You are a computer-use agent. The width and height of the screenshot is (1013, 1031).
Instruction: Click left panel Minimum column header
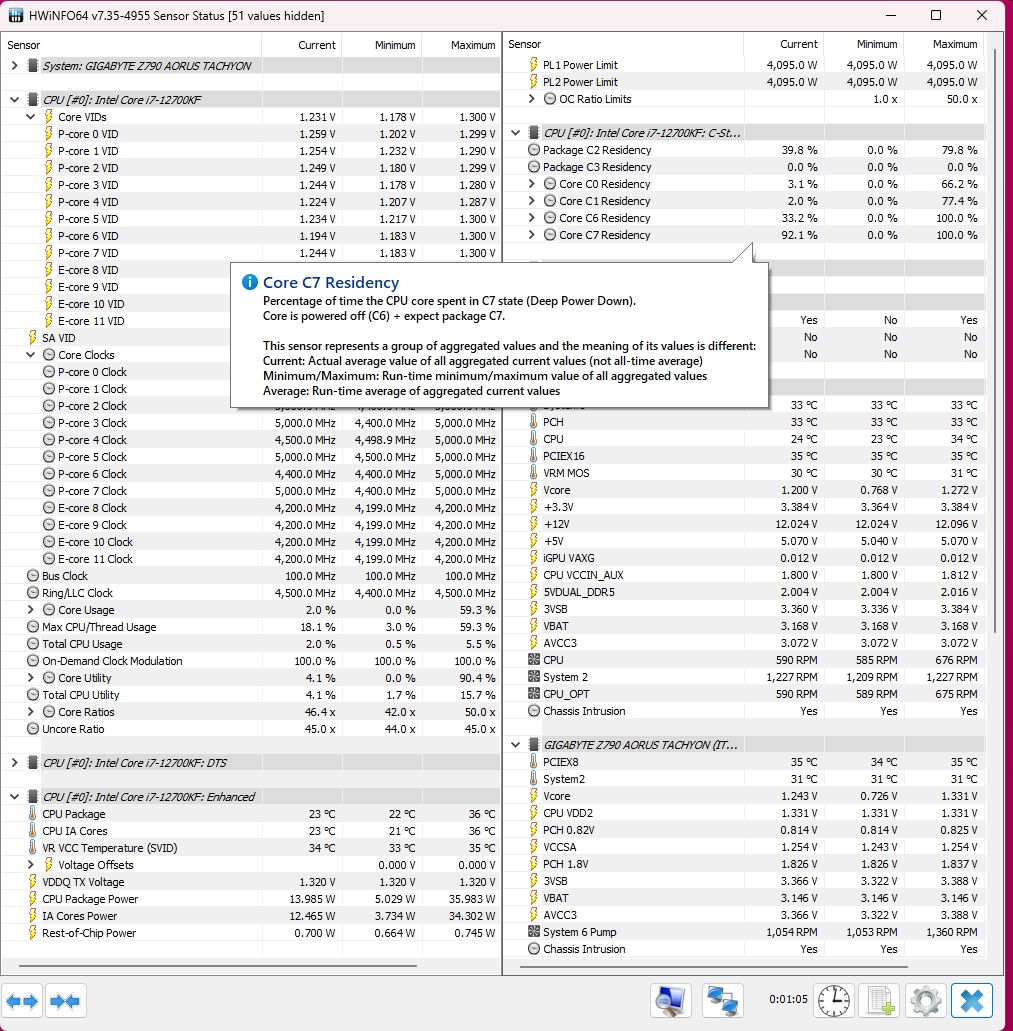click(x=382, y=45)
